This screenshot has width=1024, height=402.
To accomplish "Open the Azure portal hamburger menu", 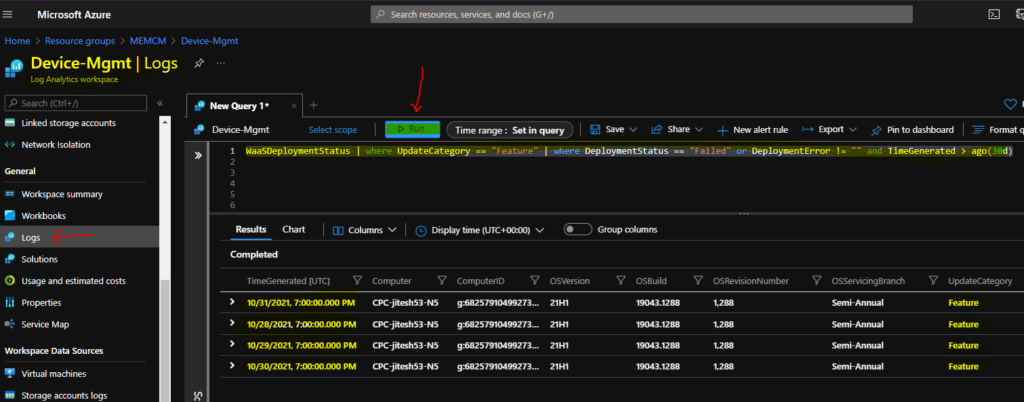I will (x=9, y=14).
